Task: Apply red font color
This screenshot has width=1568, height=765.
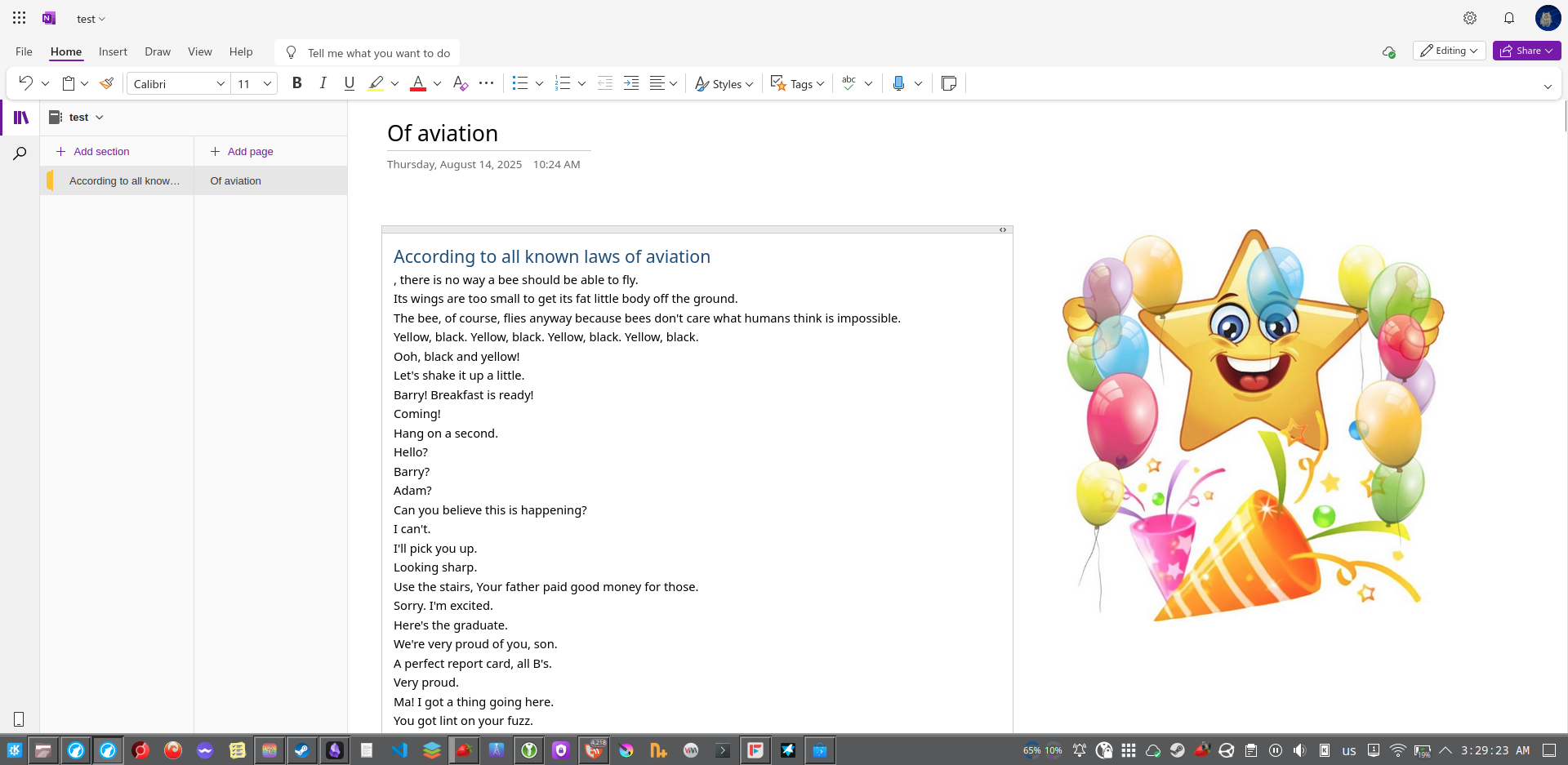Action: coord(418,83)
